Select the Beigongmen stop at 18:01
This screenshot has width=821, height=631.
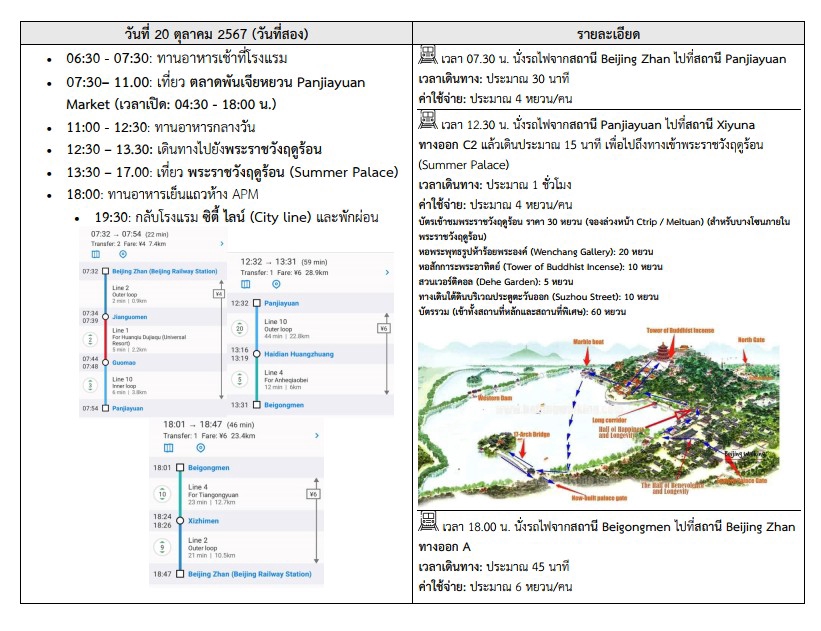point(208,468)
